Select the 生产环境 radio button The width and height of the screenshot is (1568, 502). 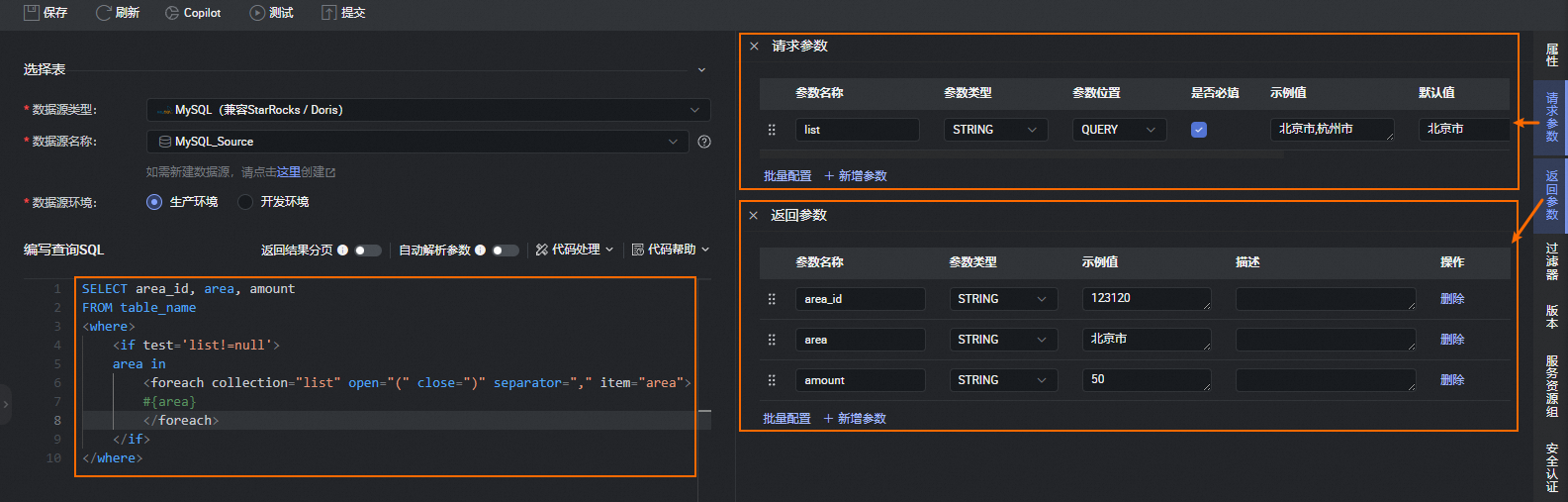pos(154,202)
